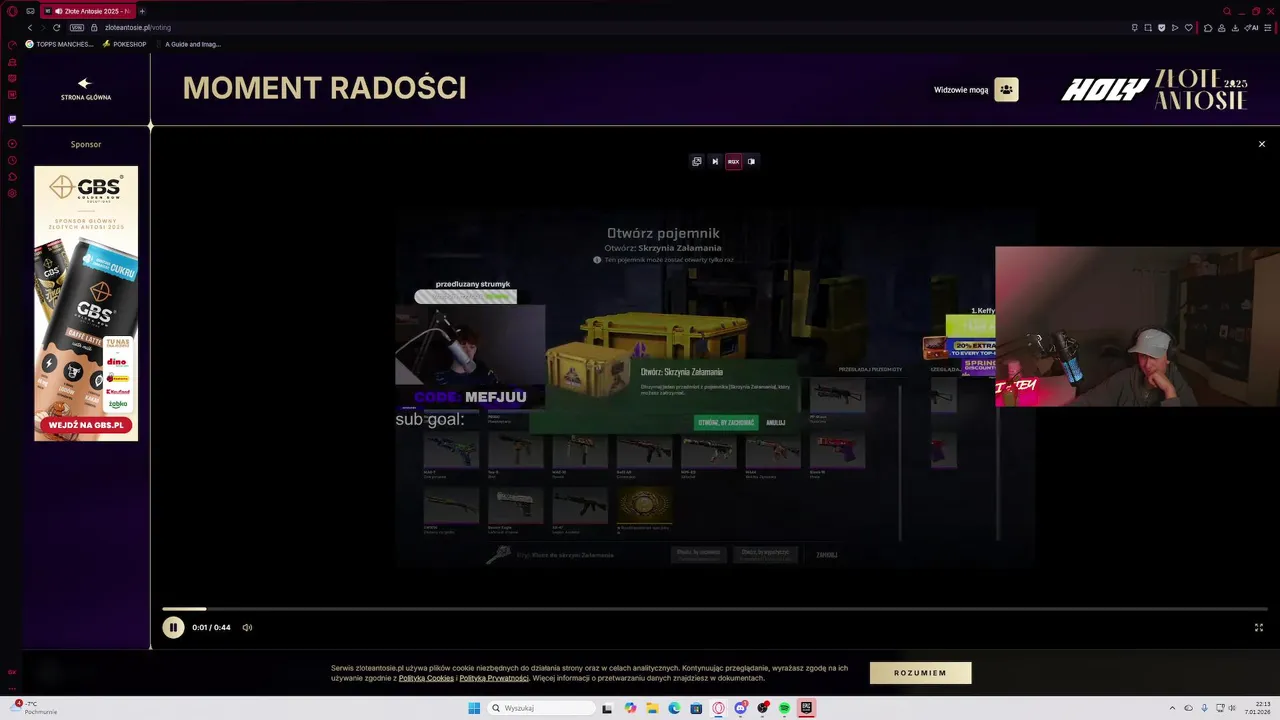The width and height of the screenshot is (1280, 720).
Task: Take a snapshot with the address bar icon
Action: pos(1148,28)
